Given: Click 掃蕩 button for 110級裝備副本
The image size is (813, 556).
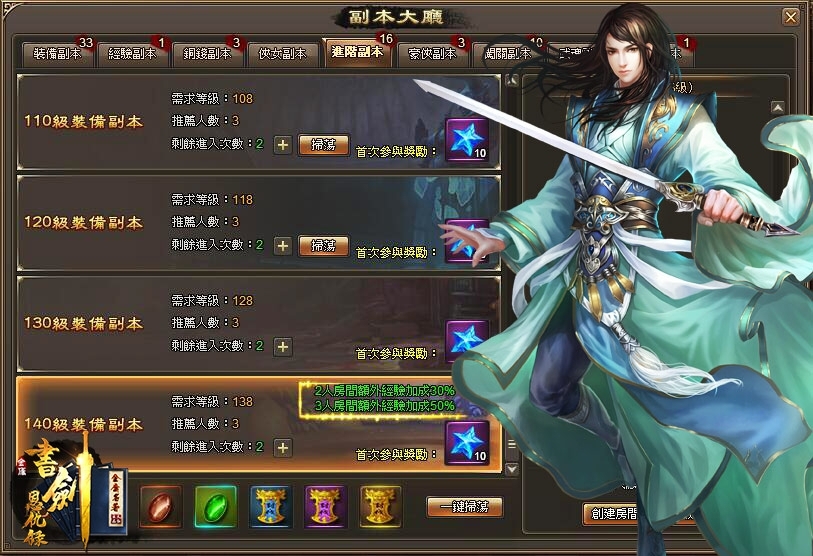Looking at the screenshot, I should click(324, 145).
